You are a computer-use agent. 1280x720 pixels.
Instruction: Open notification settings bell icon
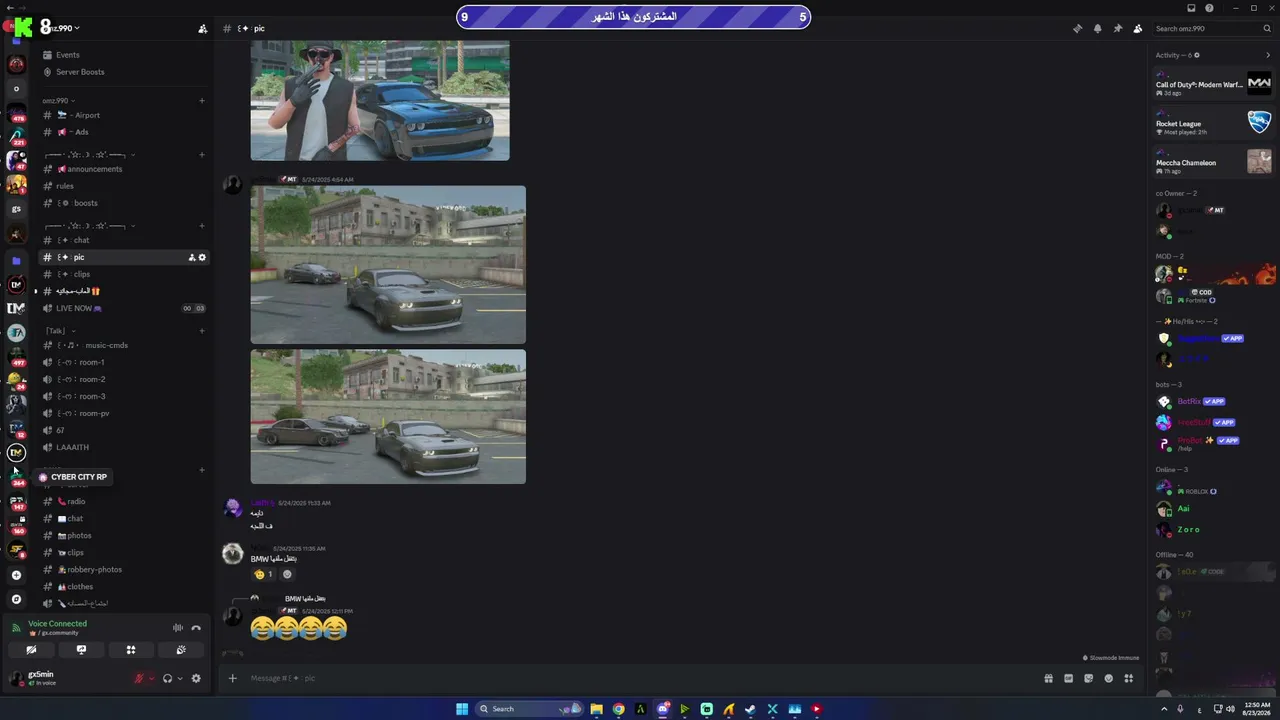[1097, 28]
